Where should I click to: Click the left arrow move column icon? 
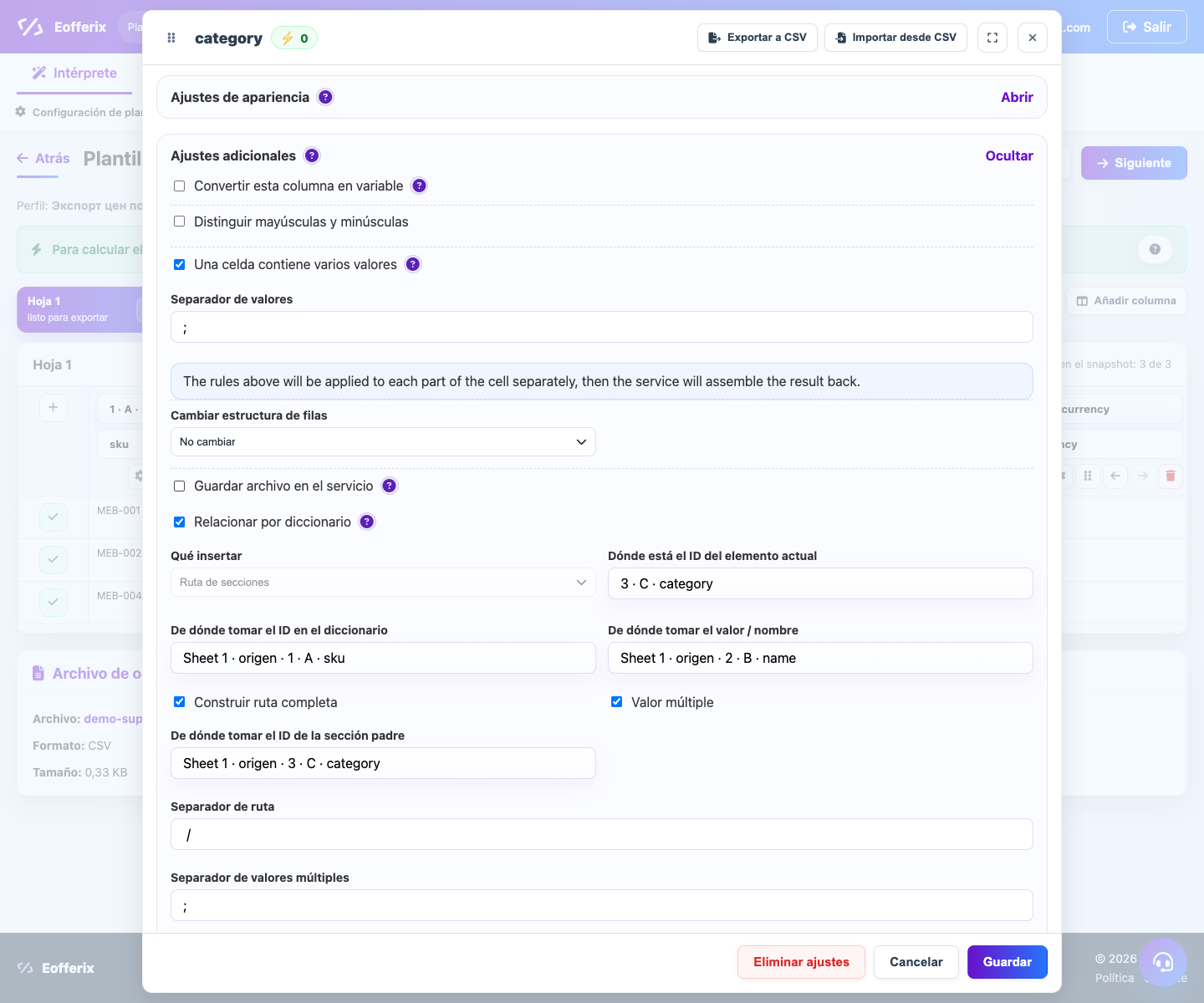[x=1115, y=476]
